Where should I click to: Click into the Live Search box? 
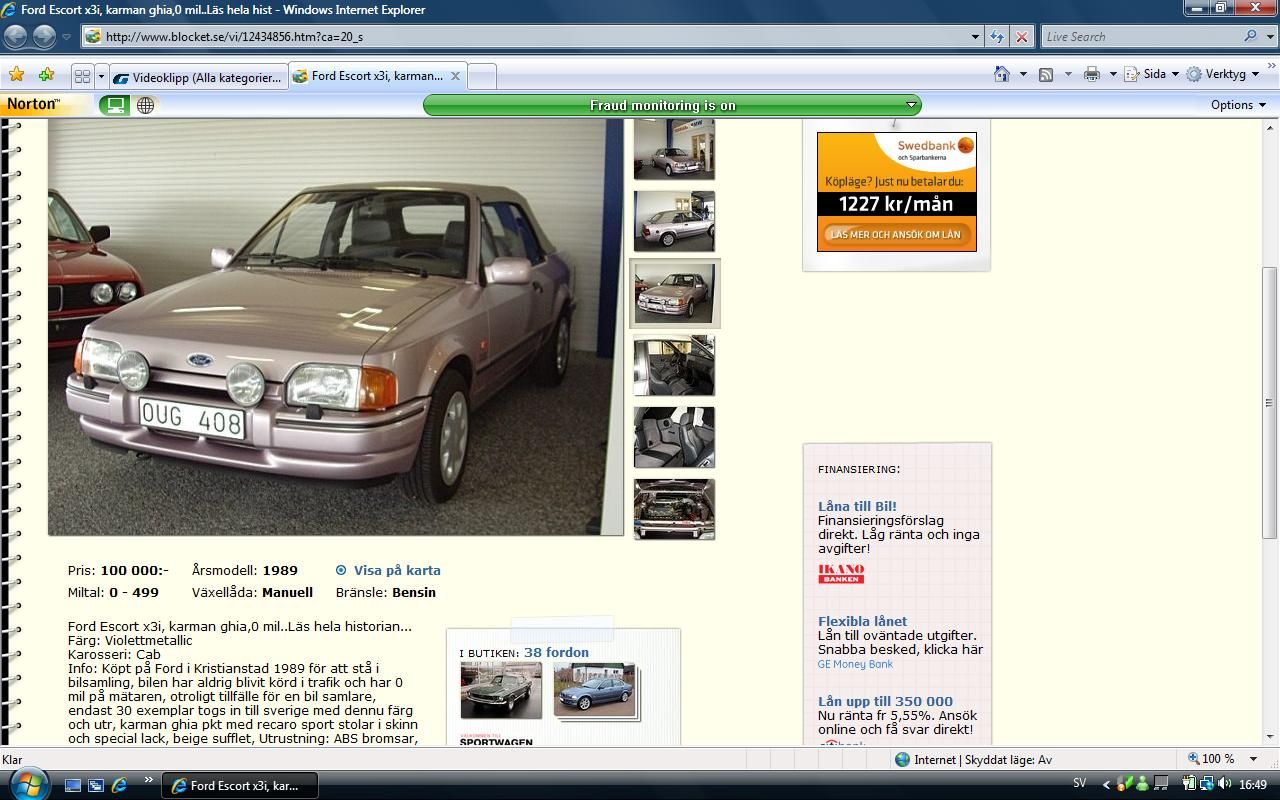coord(1140,37)
